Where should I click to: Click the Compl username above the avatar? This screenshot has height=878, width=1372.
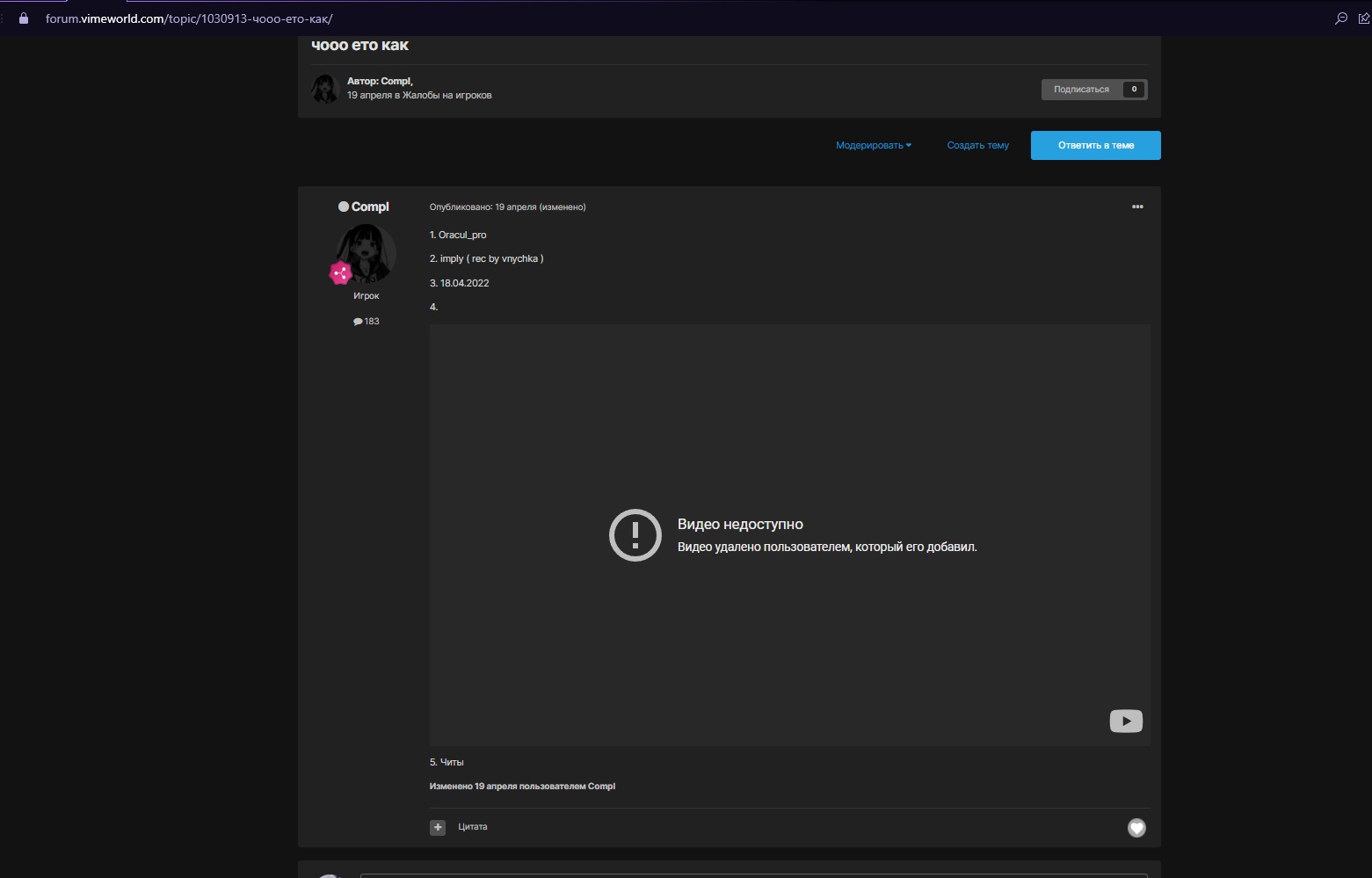[x=369, y=207]
